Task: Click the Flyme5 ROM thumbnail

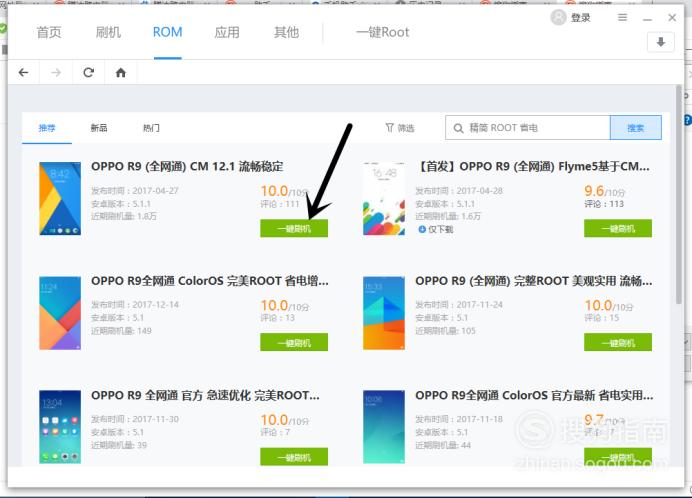Action: tap(384, 199)
